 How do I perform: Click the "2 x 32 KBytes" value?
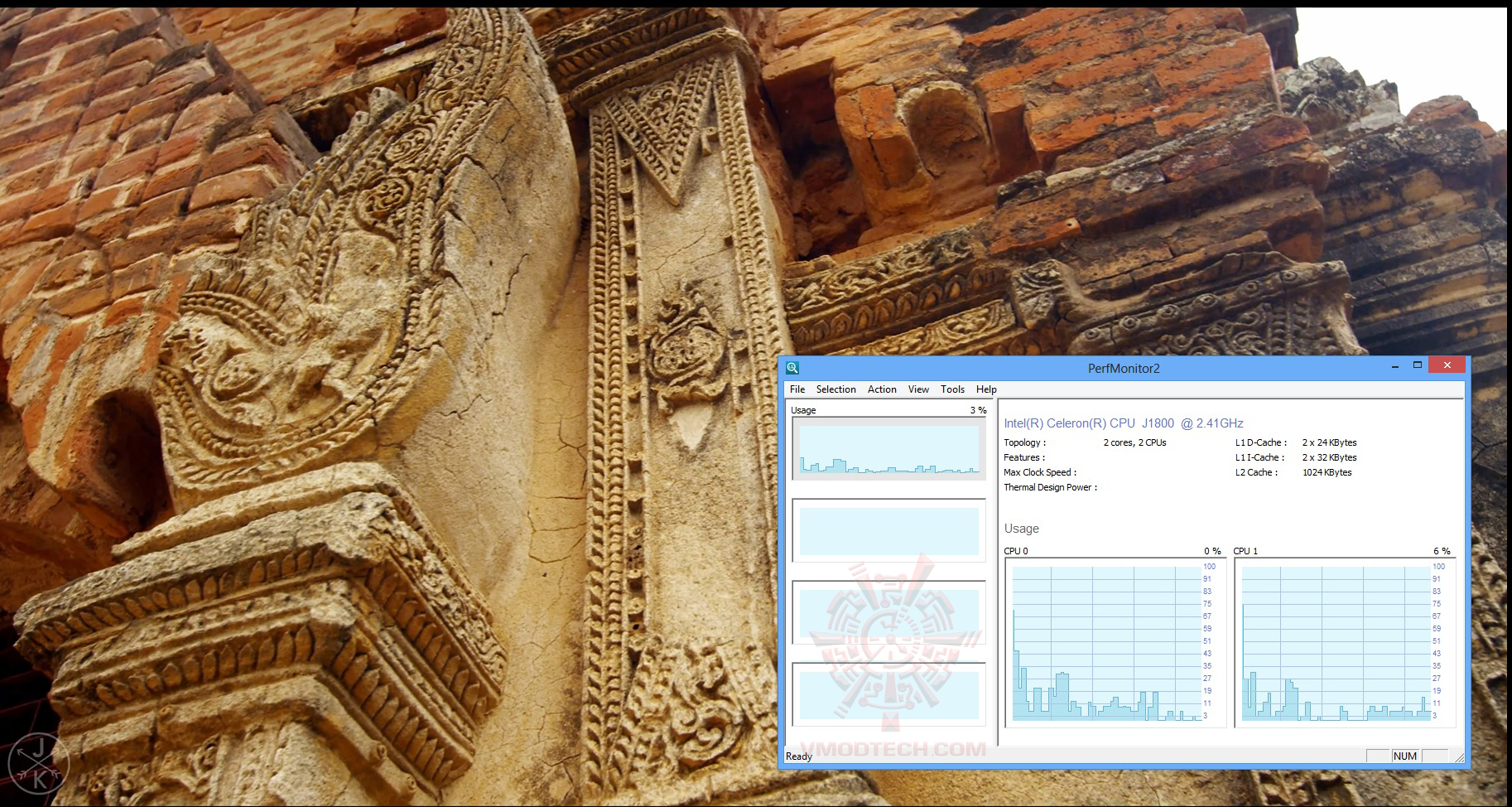(x=1330, y=457)
